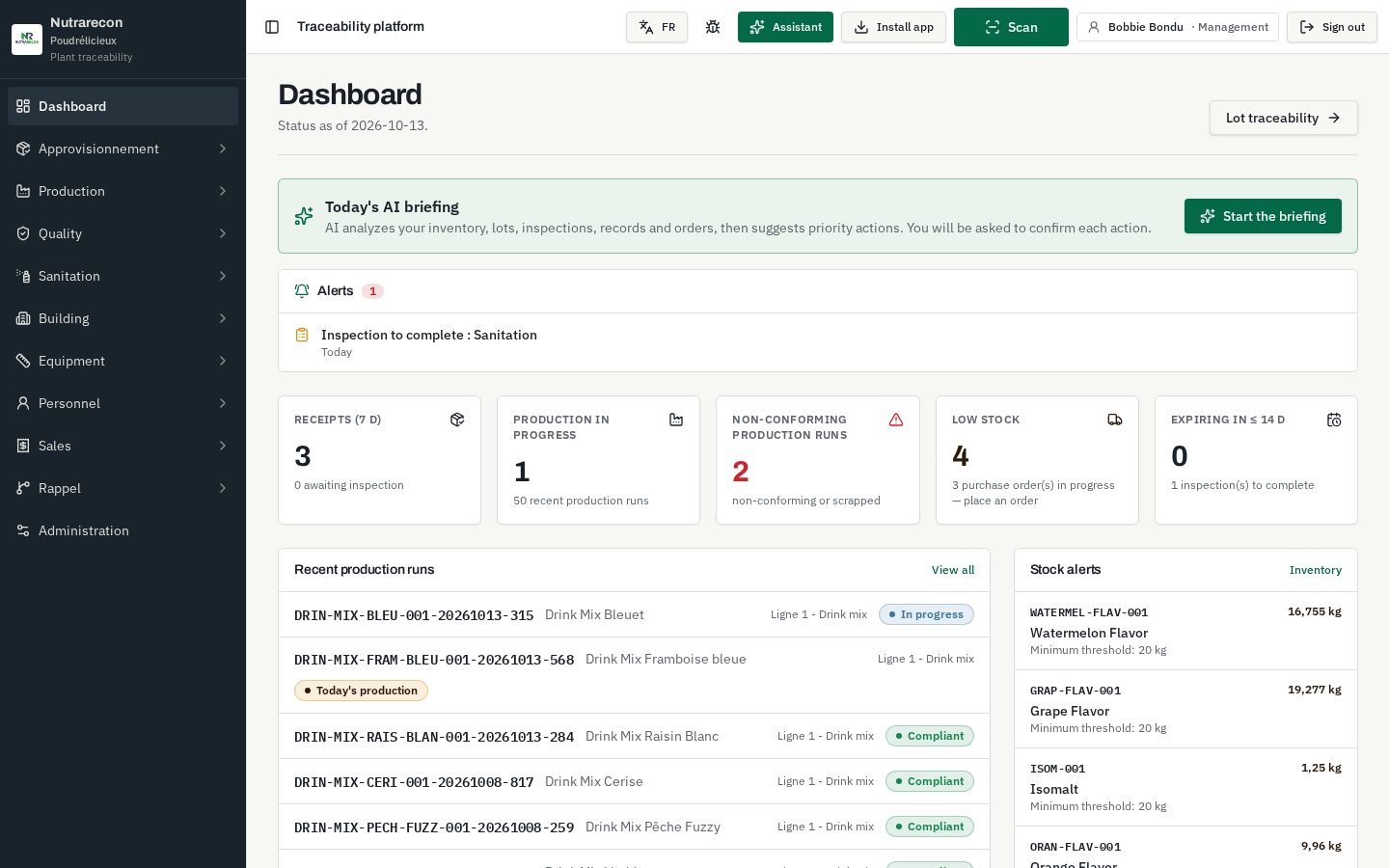Expand the Equipment sidebar section

tap(123, 361)
